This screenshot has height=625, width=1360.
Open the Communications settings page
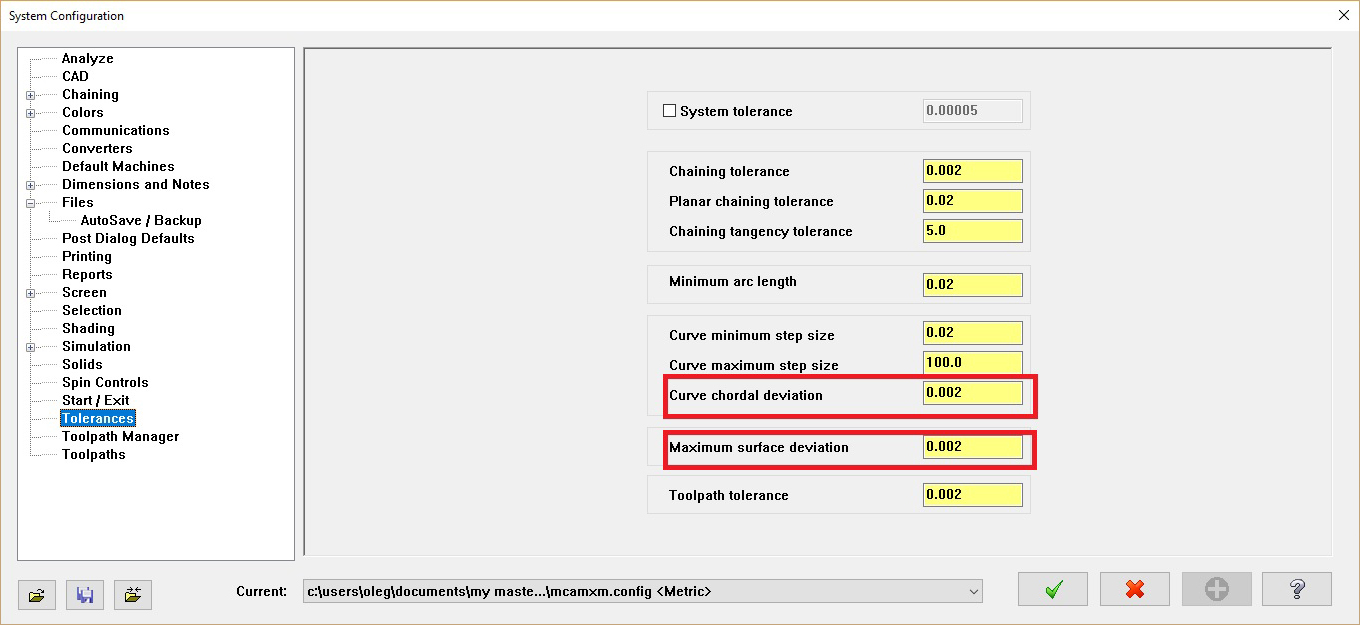[116, 131]
